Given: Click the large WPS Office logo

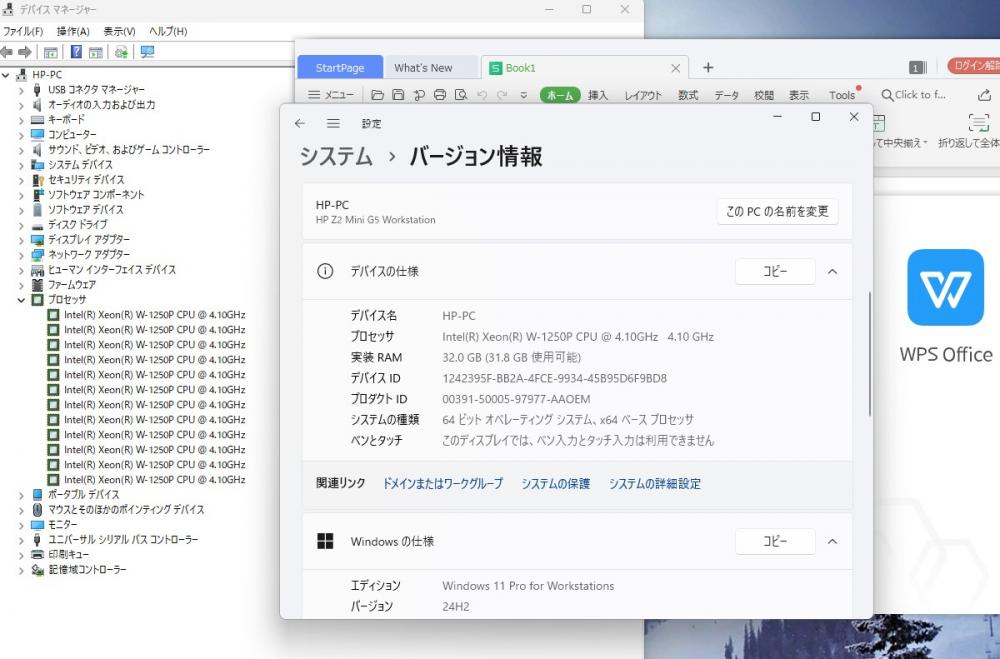Looking at the screenshot, I should coord(946,287).
